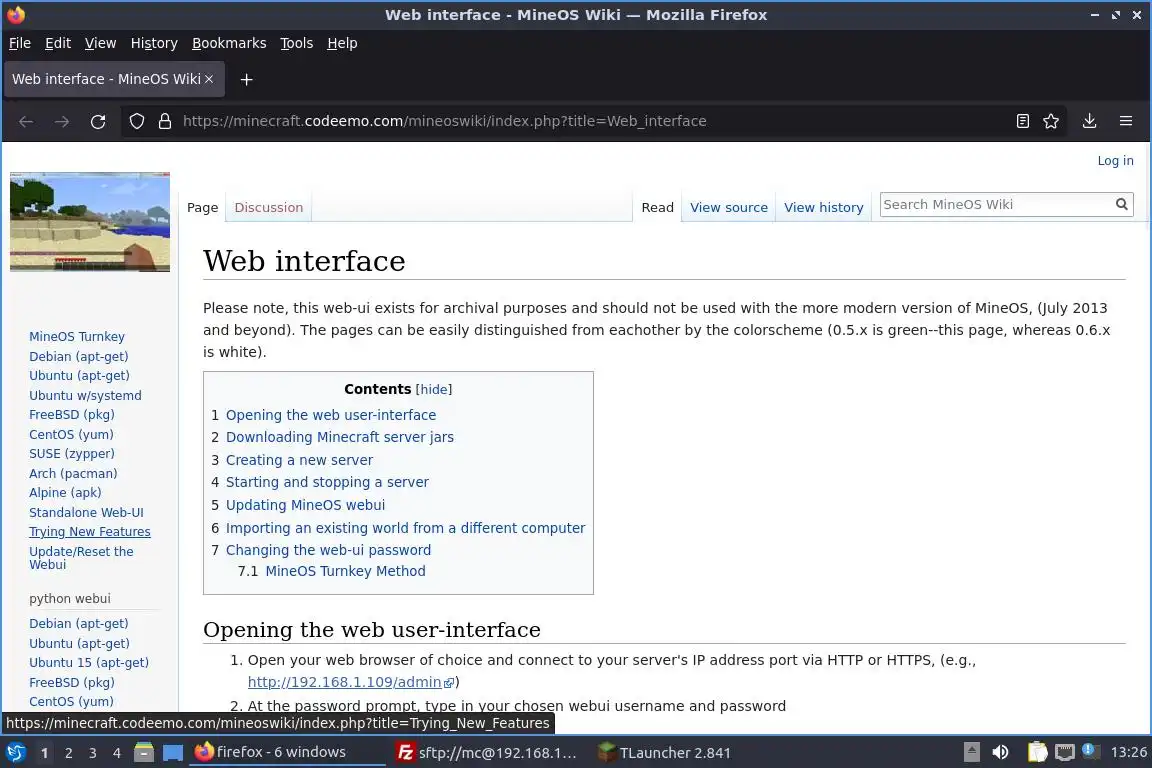1152x768 pixels.
Task: Open Trying New Features sidebar link
Action: point(90,531)
